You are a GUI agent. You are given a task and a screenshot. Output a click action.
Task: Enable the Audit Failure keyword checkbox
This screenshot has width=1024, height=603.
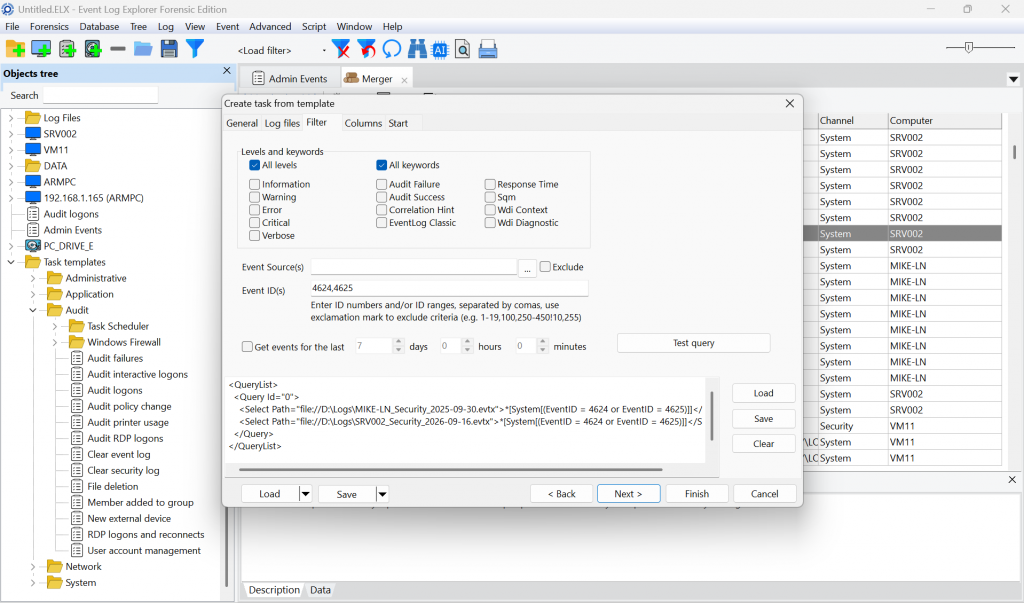coord(381,184)
